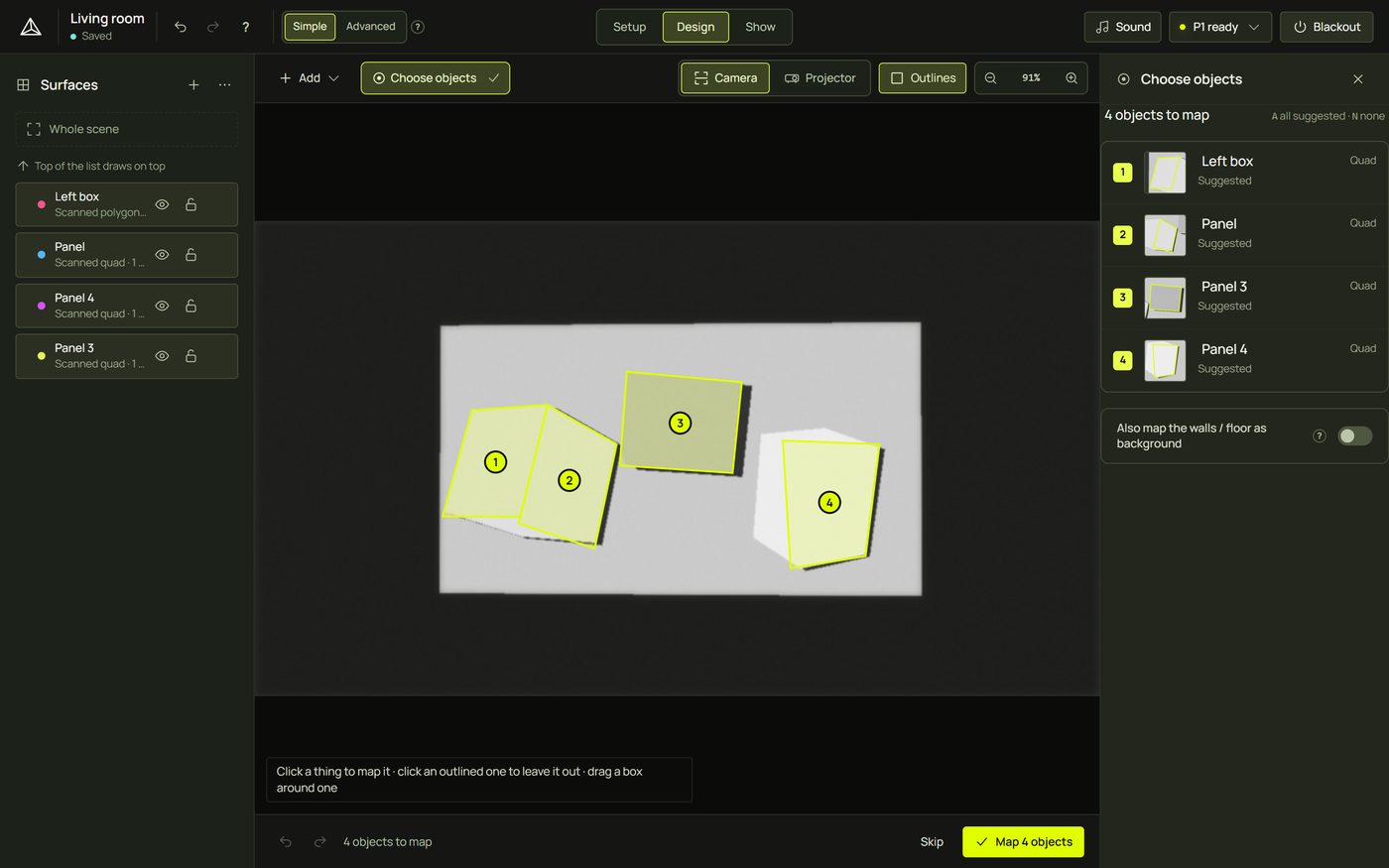The width and height of the screenshot is (1389, 868).
Task: Redo in the bottom bar
Action: click(x=319, y=841)
